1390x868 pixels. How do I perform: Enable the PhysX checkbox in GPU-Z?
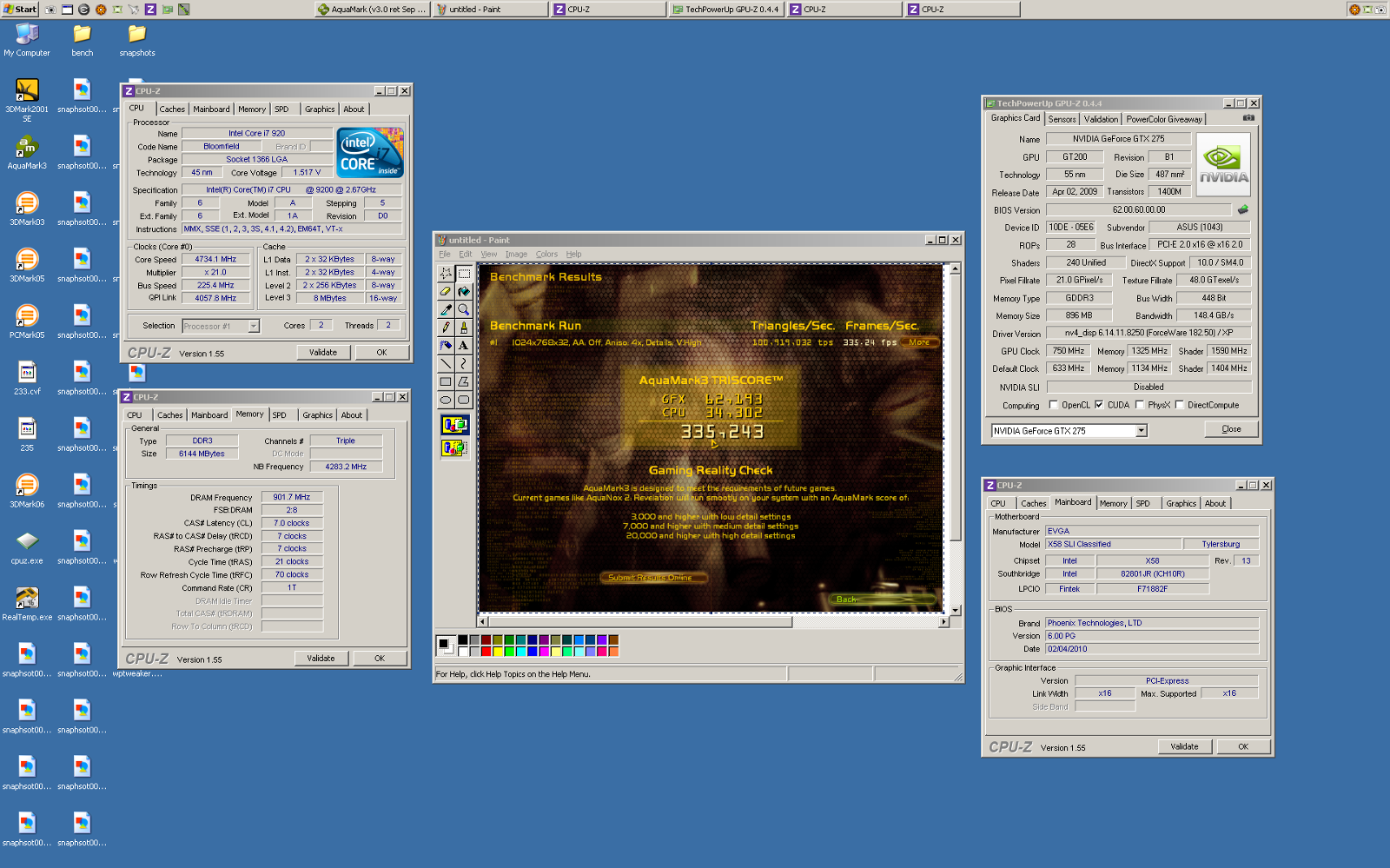pos(1138,405)
